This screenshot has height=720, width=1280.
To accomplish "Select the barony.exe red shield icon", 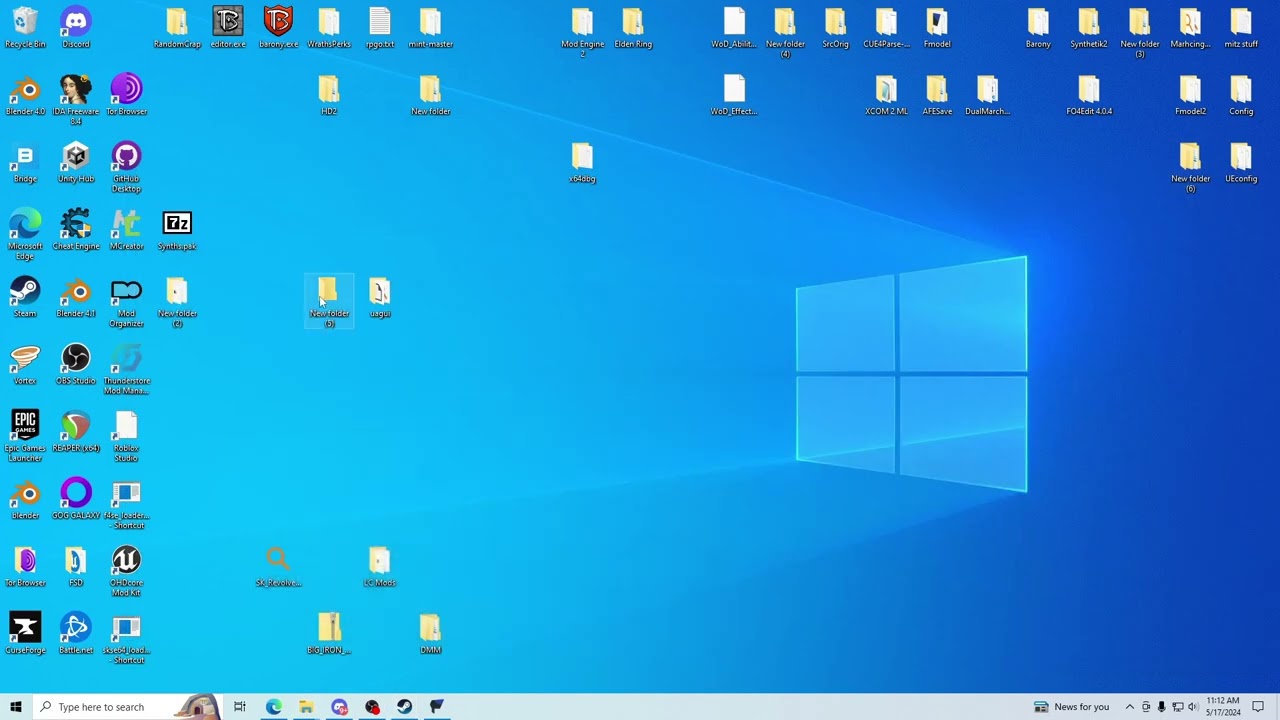I will point(278,28).
